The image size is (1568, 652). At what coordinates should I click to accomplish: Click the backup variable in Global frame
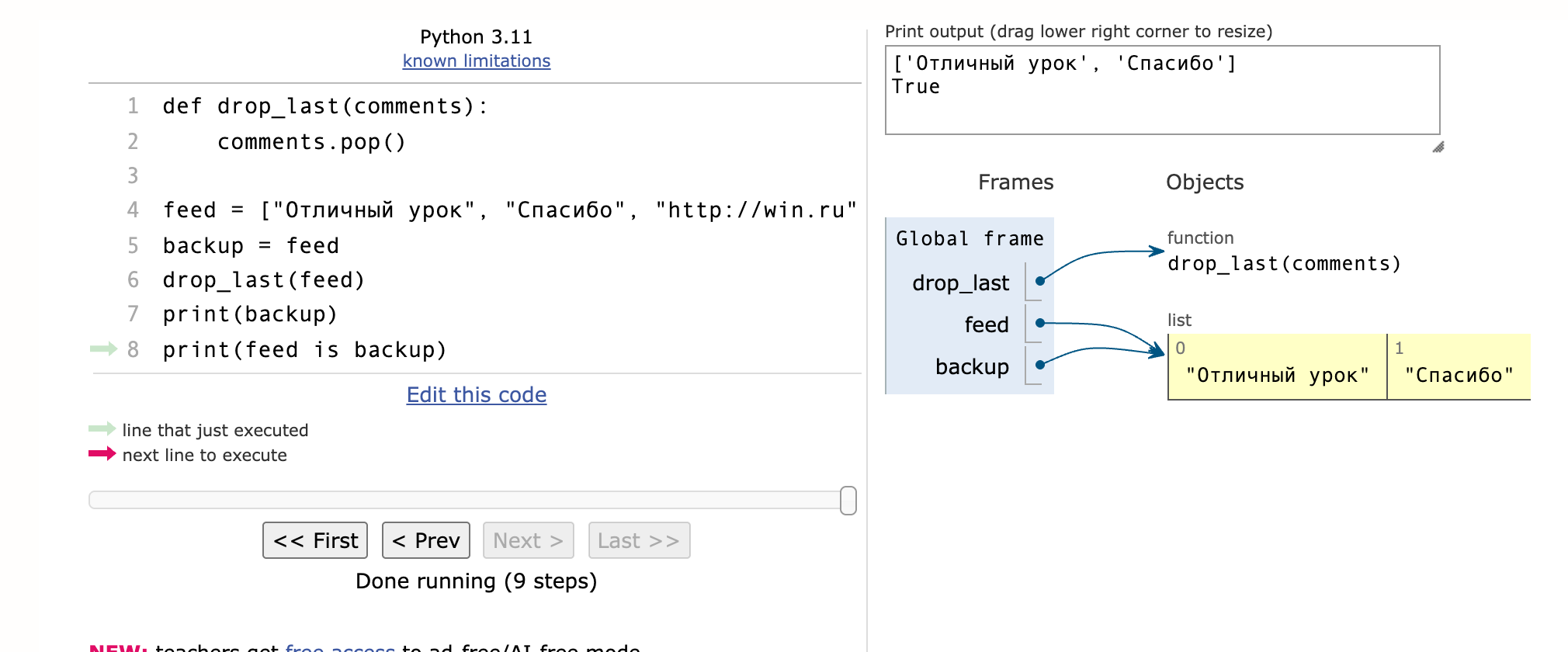pyautogui.click(x=972, y=366)
